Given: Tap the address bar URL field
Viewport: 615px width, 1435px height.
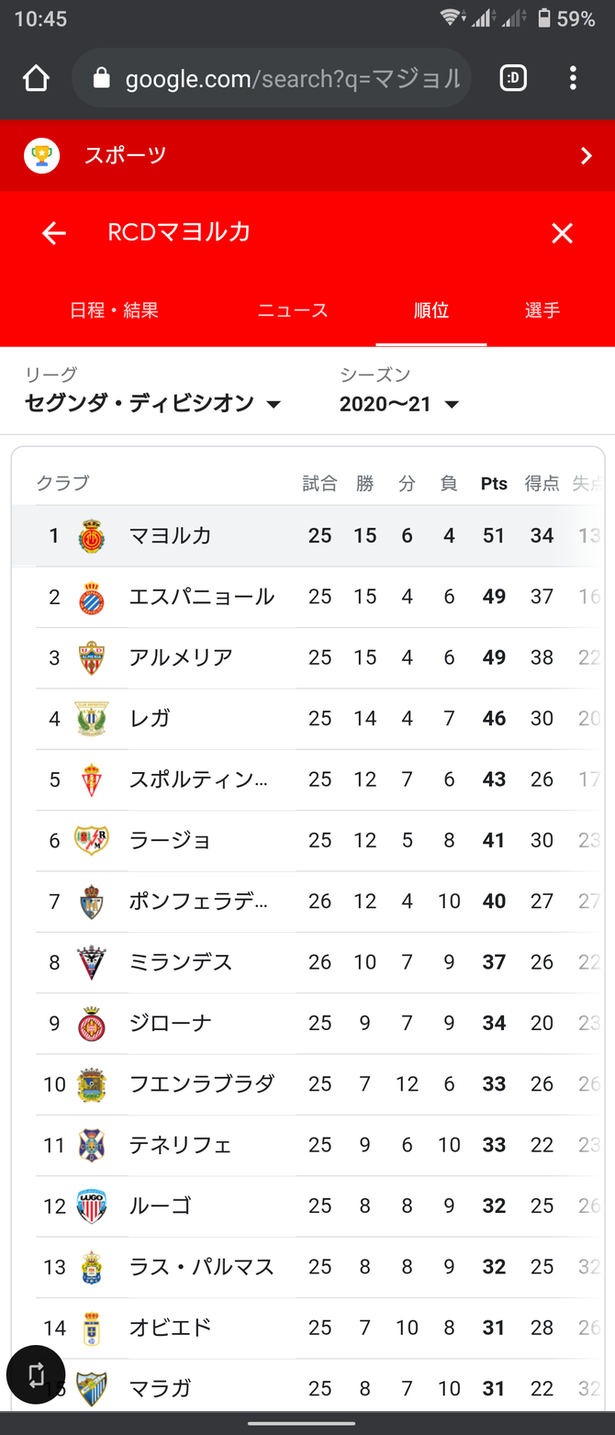Looking at the screenshot, I should click(x=290, y=78).
